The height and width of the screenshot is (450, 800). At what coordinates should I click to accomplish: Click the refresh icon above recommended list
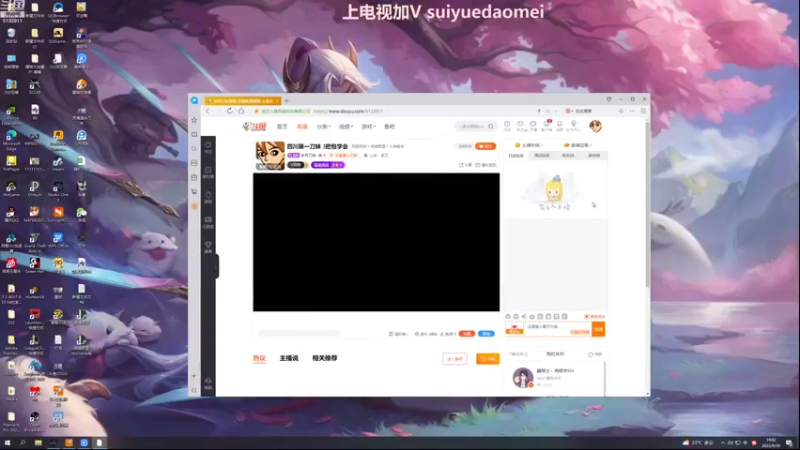click(x=590, y=354)
